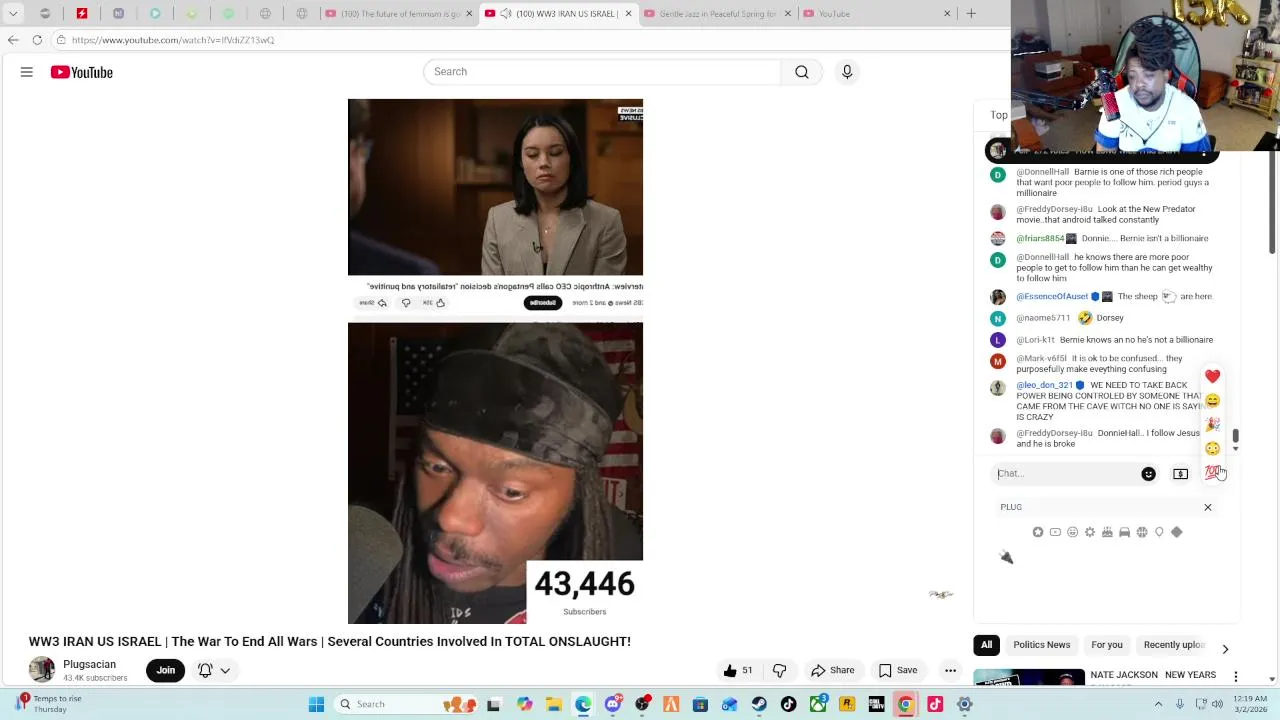Open Google Chrome on the taskbar

(x=905, y=704)
